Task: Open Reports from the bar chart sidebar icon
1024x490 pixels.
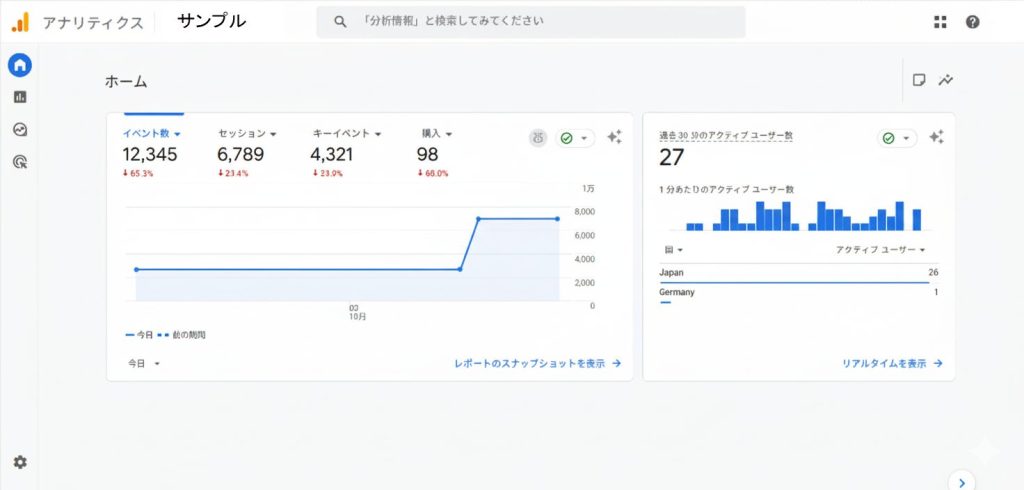Action: tap(20, 97)
